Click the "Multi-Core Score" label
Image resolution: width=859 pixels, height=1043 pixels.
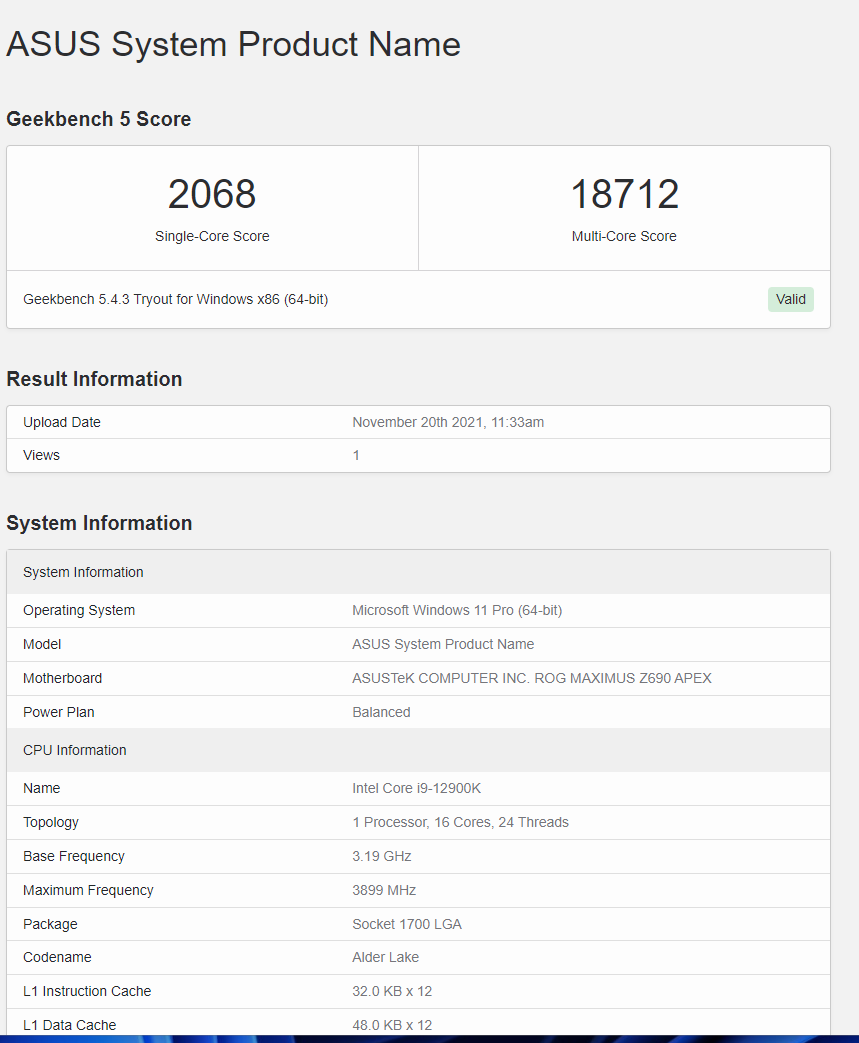pos(624,236)
